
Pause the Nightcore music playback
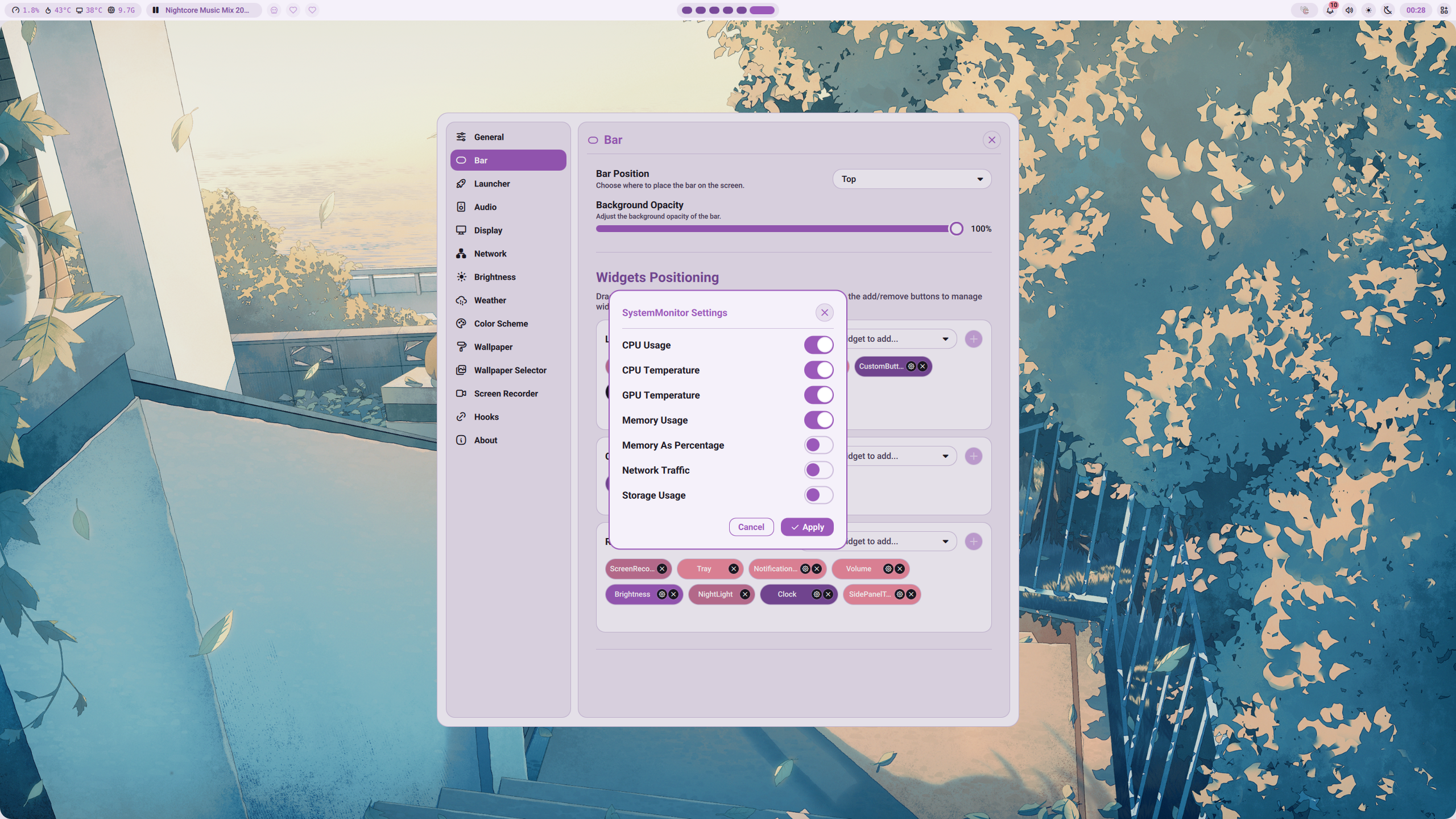tap(155, 10)
